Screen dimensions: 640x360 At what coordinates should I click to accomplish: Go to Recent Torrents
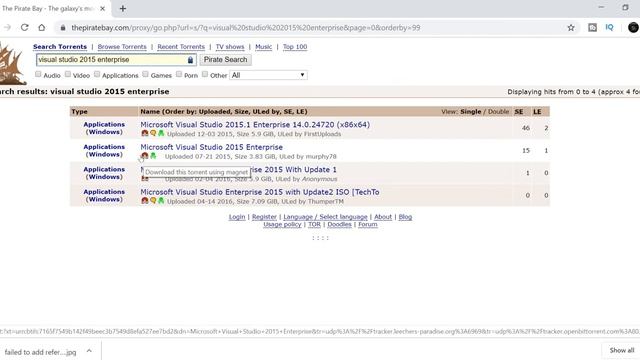pyautogui.click(x=181, y=47)
